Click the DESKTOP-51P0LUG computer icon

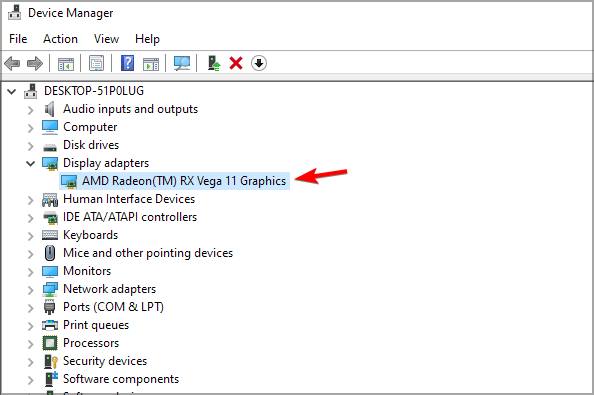31,91
